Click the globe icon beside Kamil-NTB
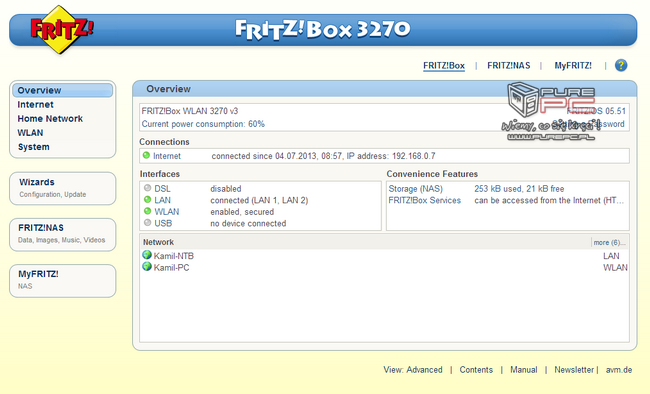This screenshot has height=394, width=650. 147,255
